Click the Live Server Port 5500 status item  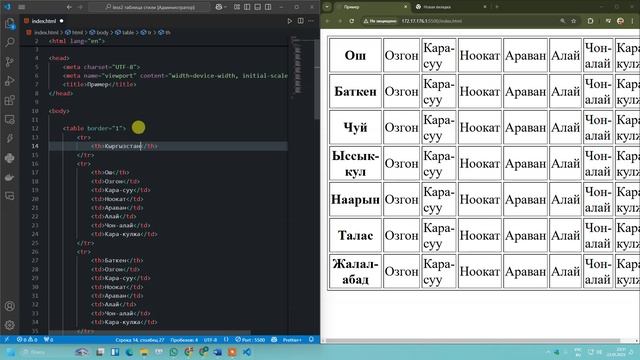(250, 340)
